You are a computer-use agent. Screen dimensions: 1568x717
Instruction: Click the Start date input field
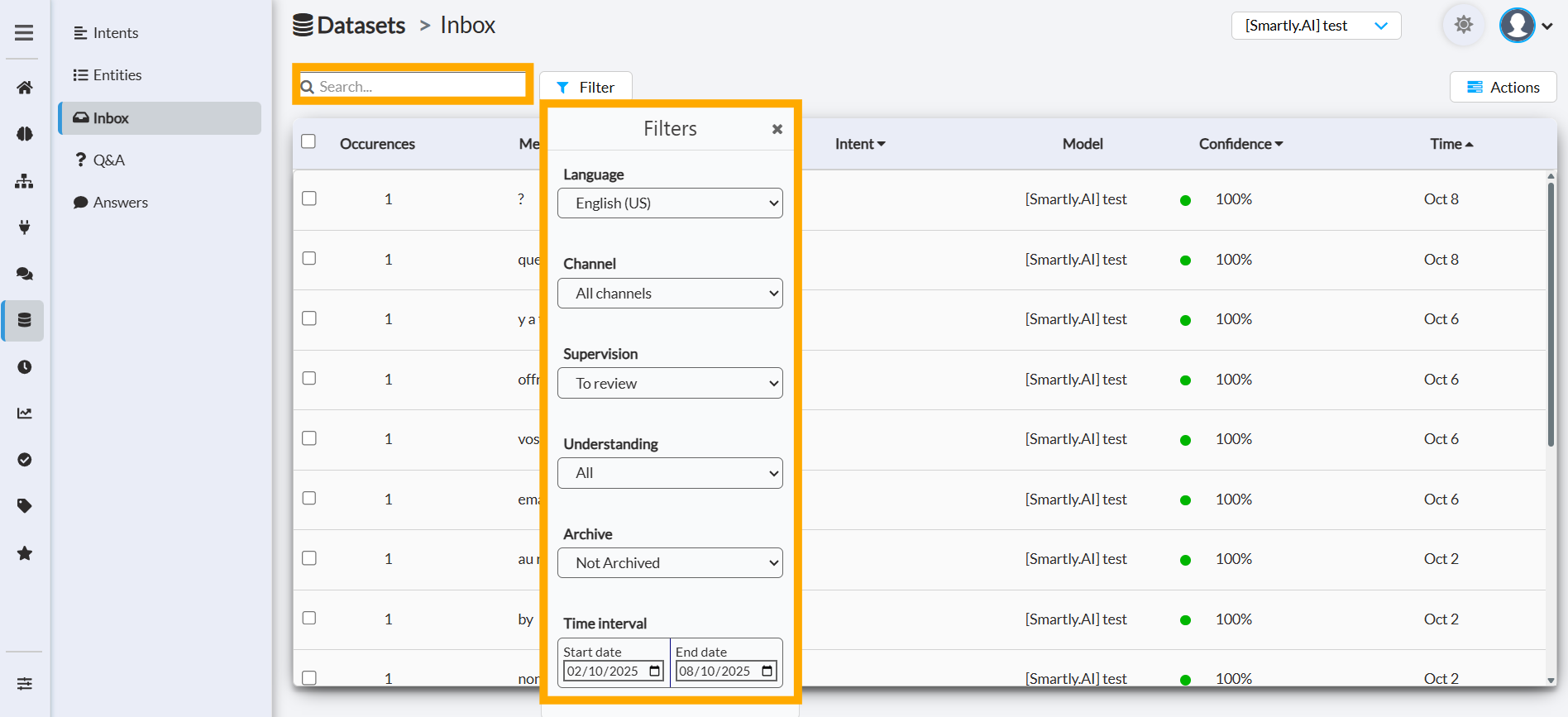613,671
